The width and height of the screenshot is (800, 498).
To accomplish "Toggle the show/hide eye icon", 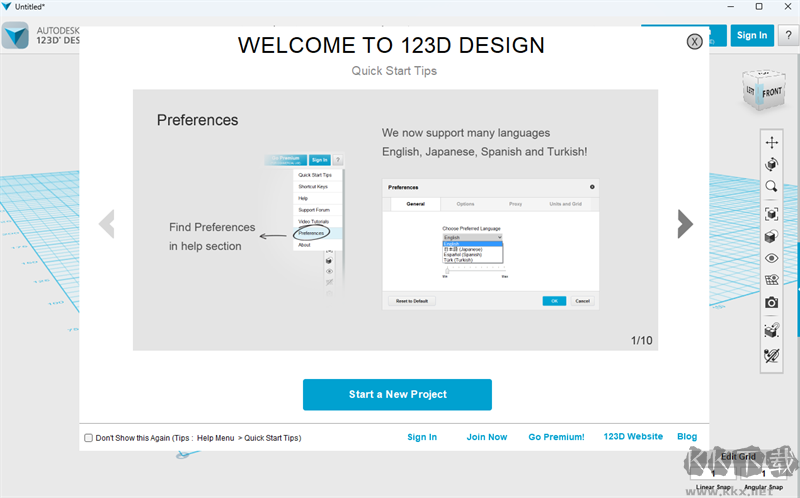I will (771, 258).
